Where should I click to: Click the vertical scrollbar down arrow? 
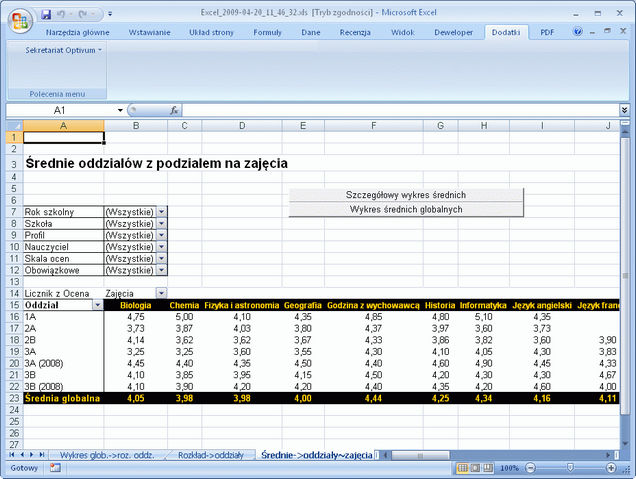(625, 443)
